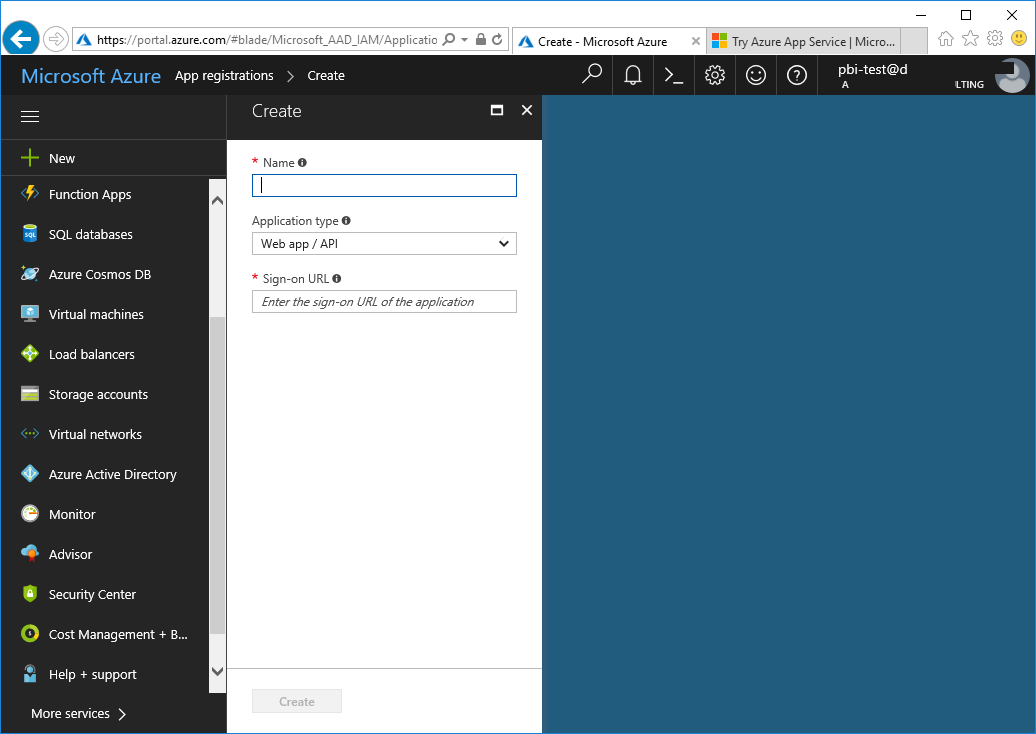Click New in the sidebar

(113, 158)
